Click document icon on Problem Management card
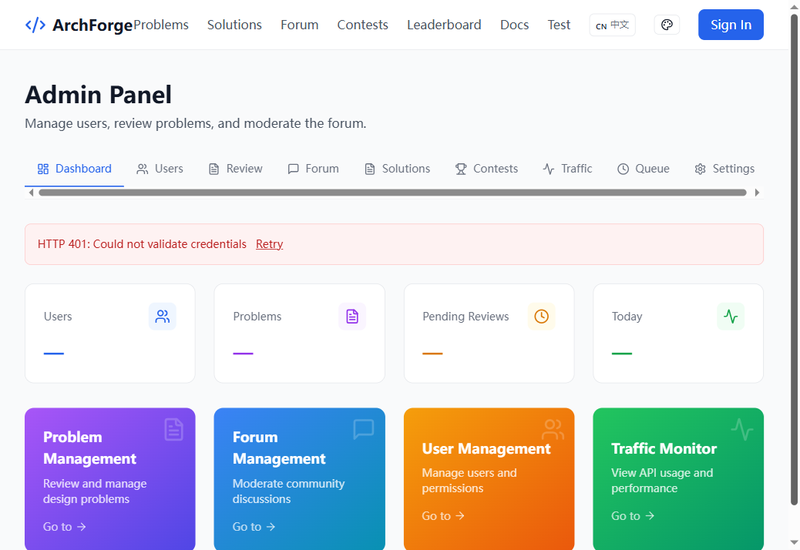Screen dimensions: 800x550 173,430
